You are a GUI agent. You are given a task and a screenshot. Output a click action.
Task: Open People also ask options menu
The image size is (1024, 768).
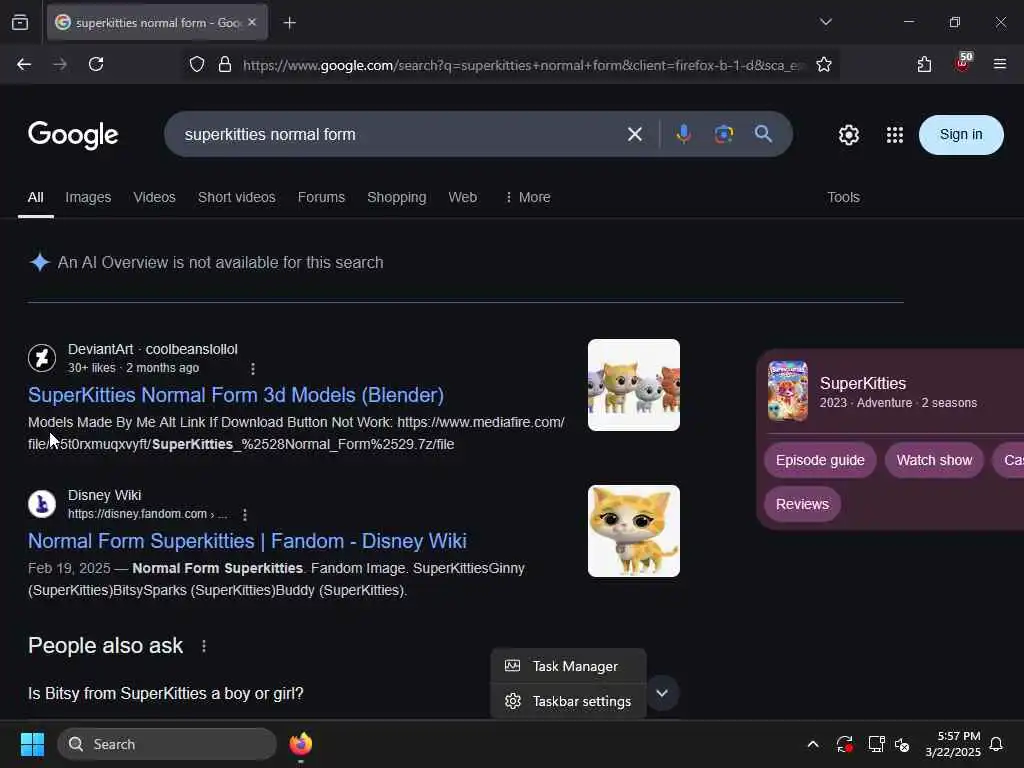pos(204,646)
